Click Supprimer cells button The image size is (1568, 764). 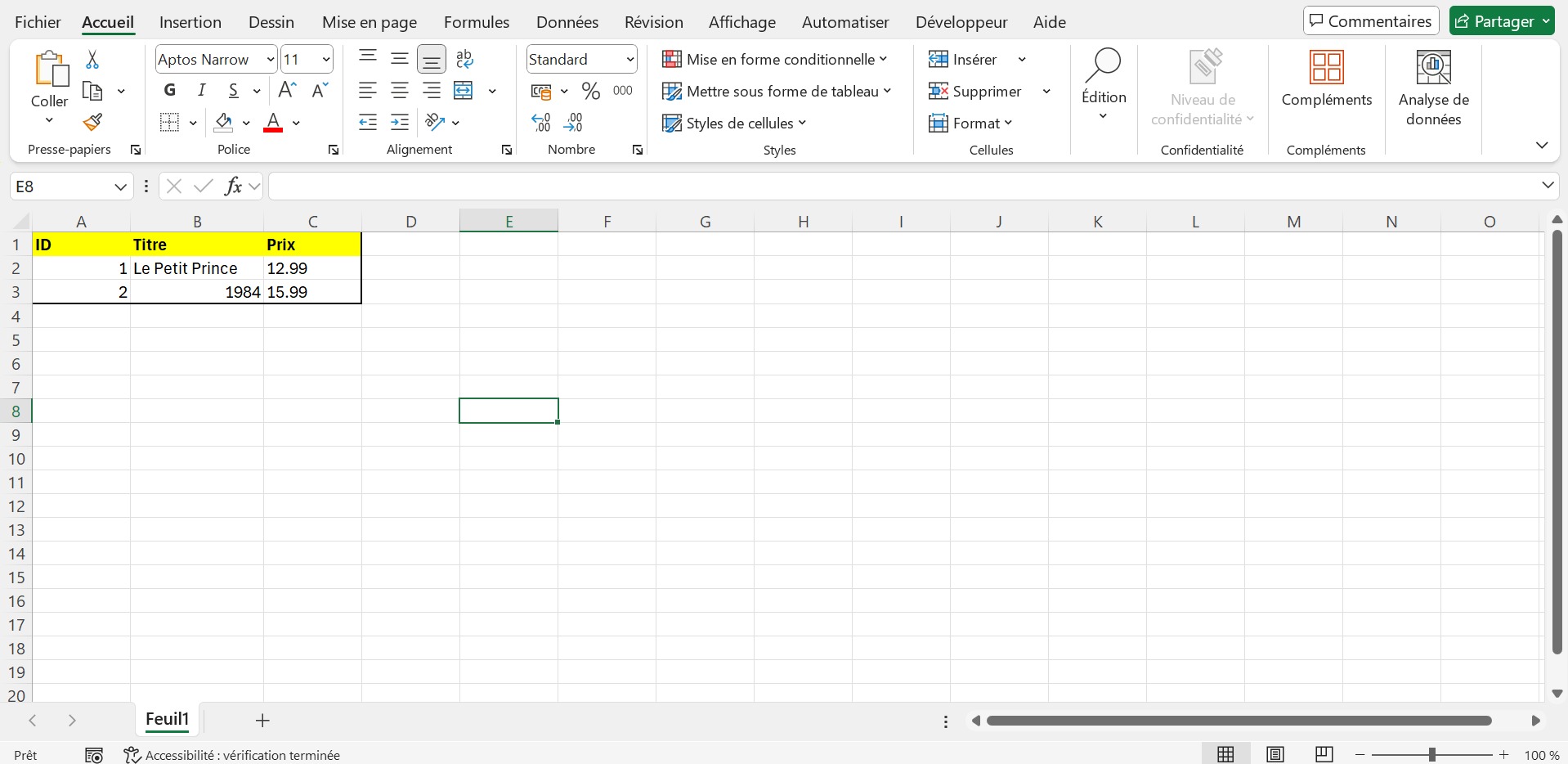975,91
